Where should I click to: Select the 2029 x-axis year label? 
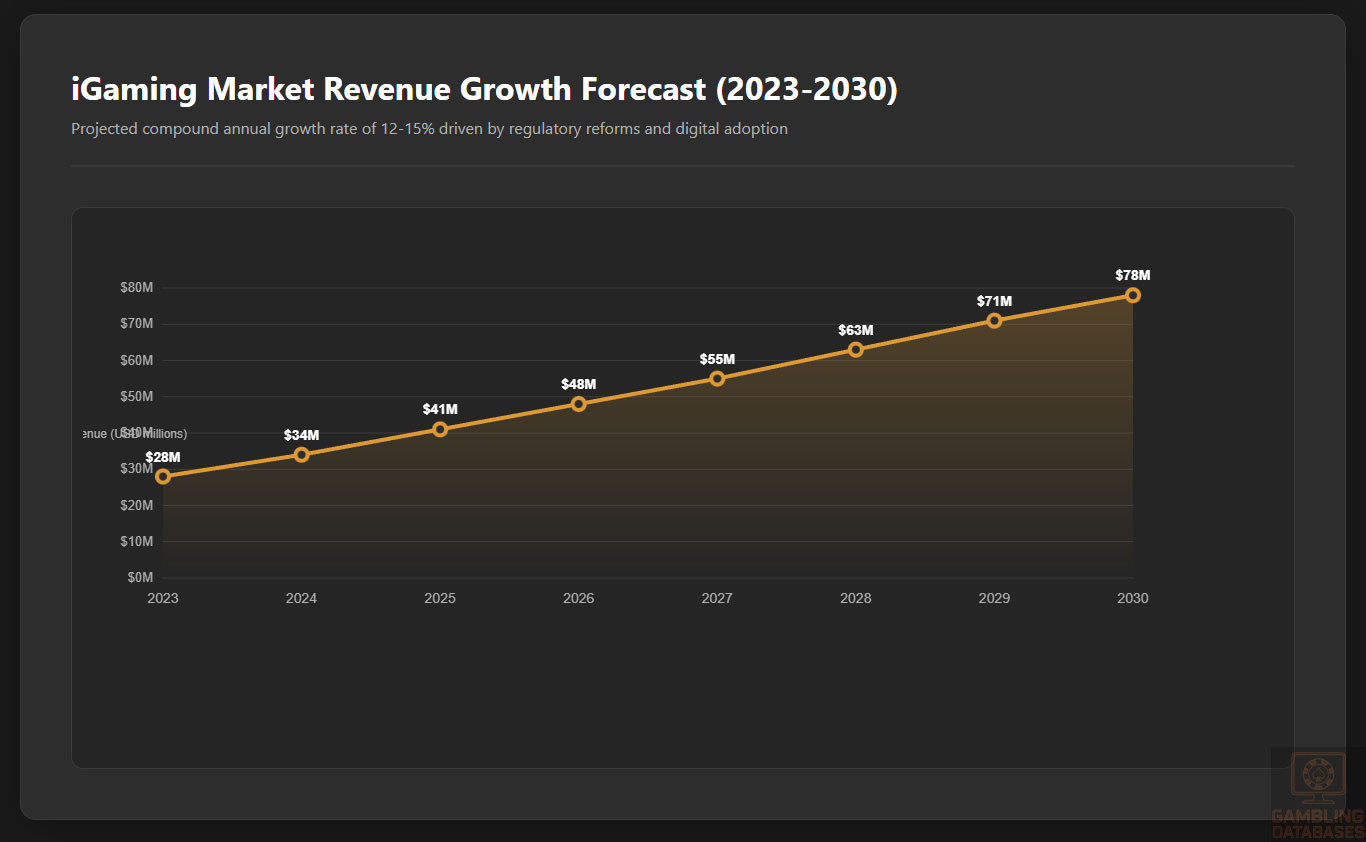coord(994,598)
